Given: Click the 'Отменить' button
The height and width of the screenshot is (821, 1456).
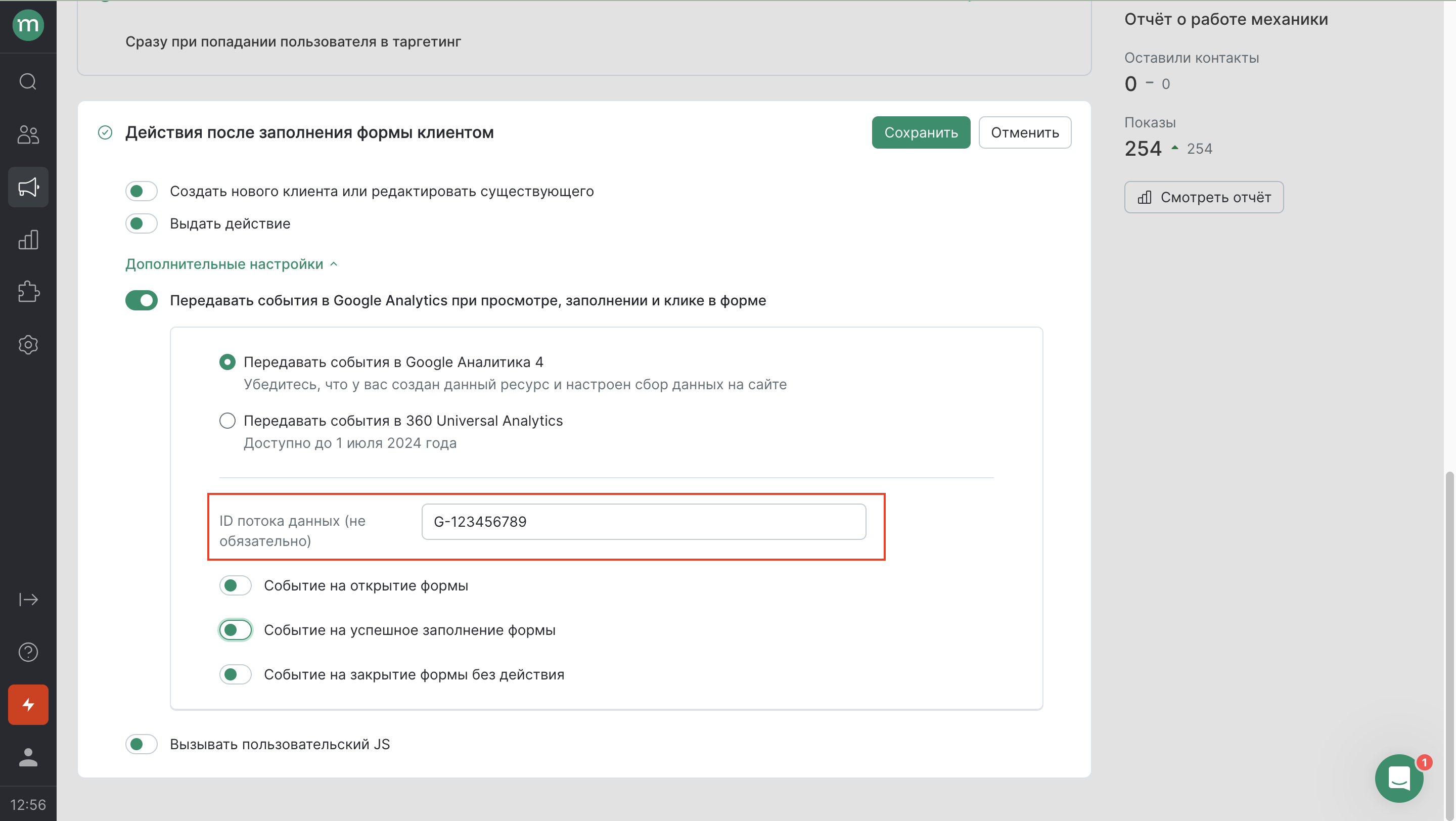Looking at the screenshot, I should pyautogui.click(x=1024, y=132).
